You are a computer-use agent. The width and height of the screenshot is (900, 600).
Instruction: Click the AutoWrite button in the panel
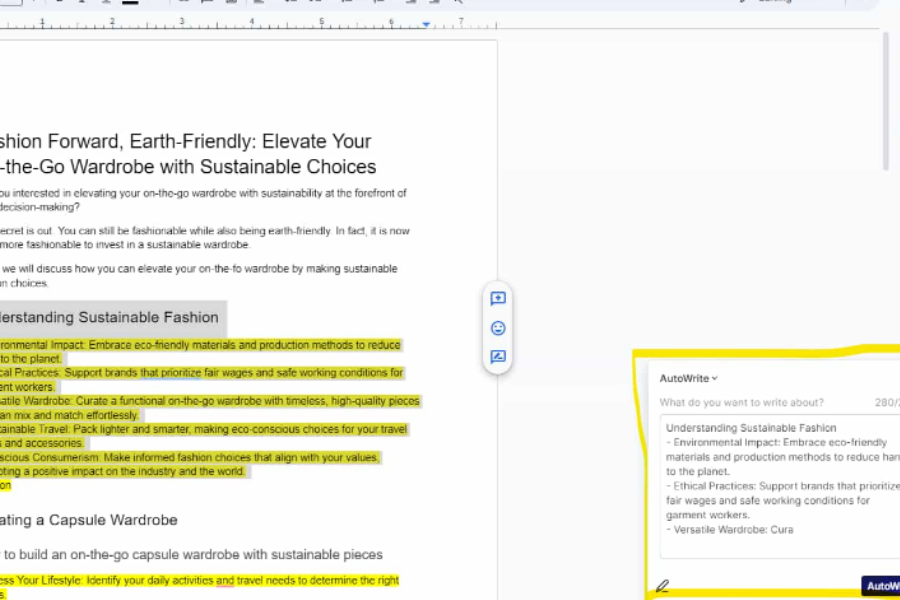click(882, 585)
